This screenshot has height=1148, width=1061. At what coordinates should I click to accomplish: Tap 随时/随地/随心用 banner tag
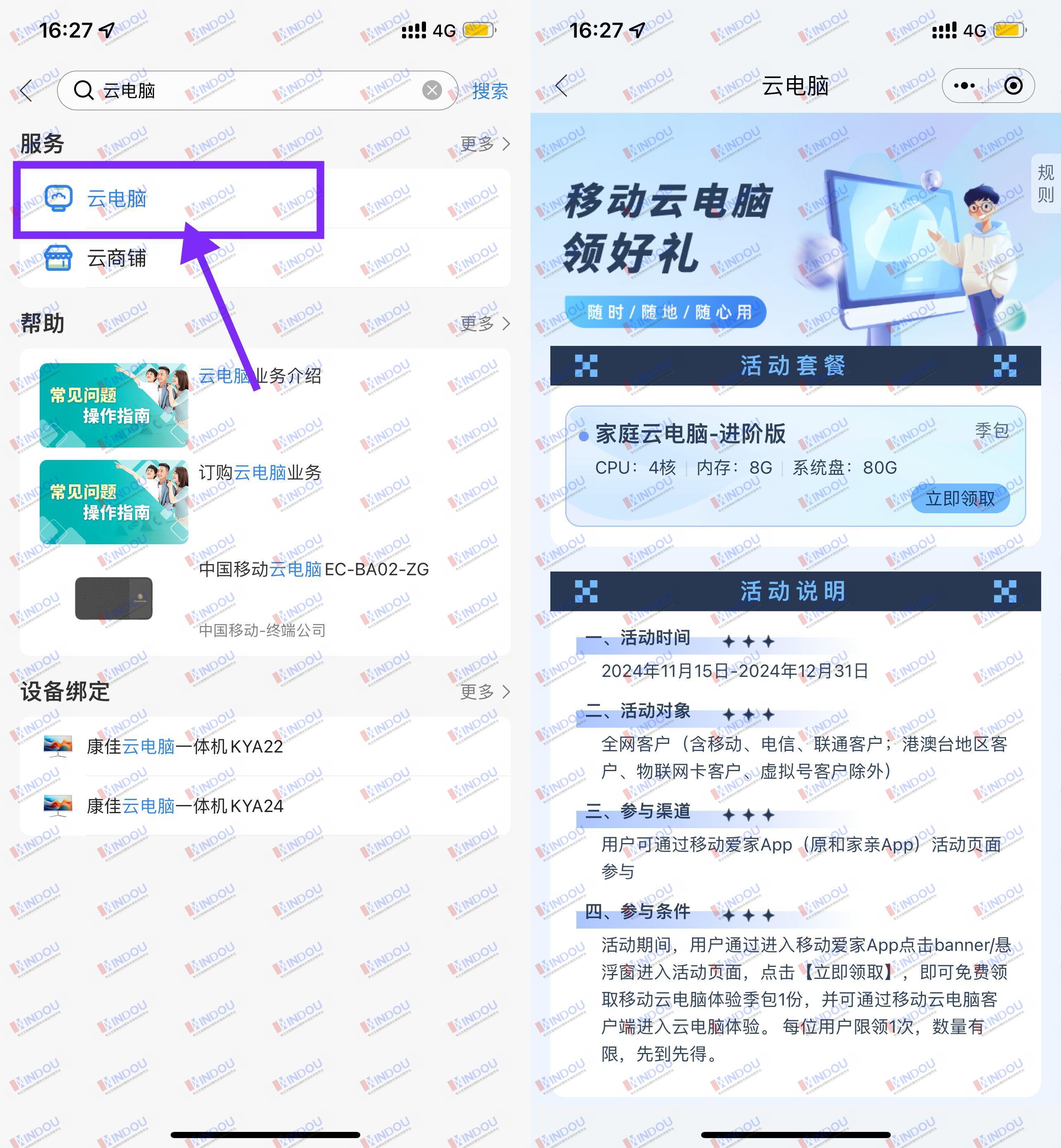(x=666, y=312)
